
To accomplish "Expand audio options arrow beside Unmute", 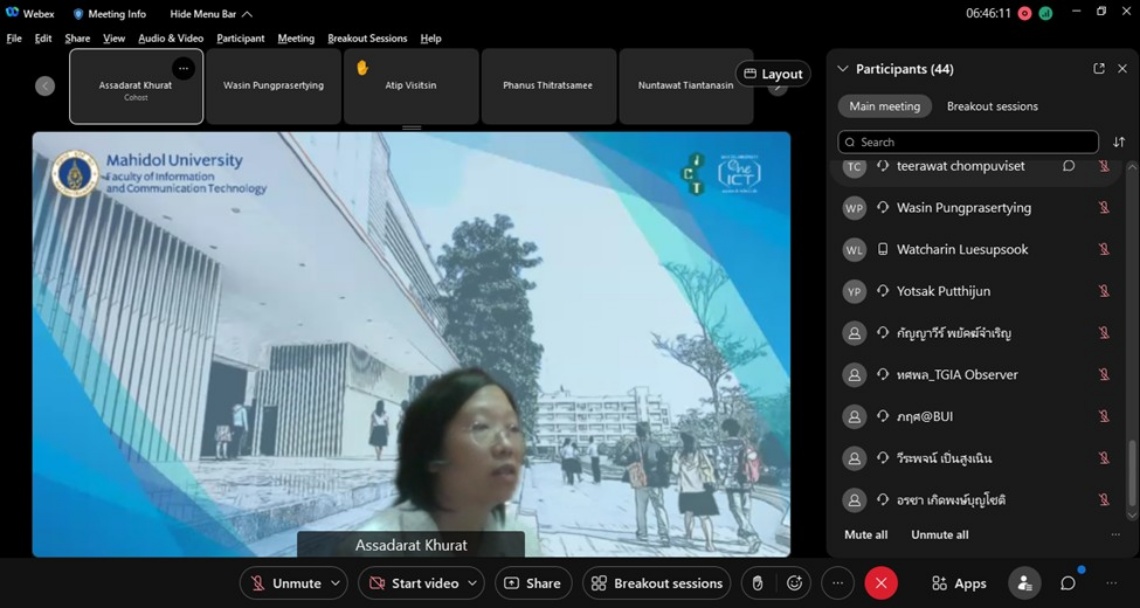I will coord(336,583).
